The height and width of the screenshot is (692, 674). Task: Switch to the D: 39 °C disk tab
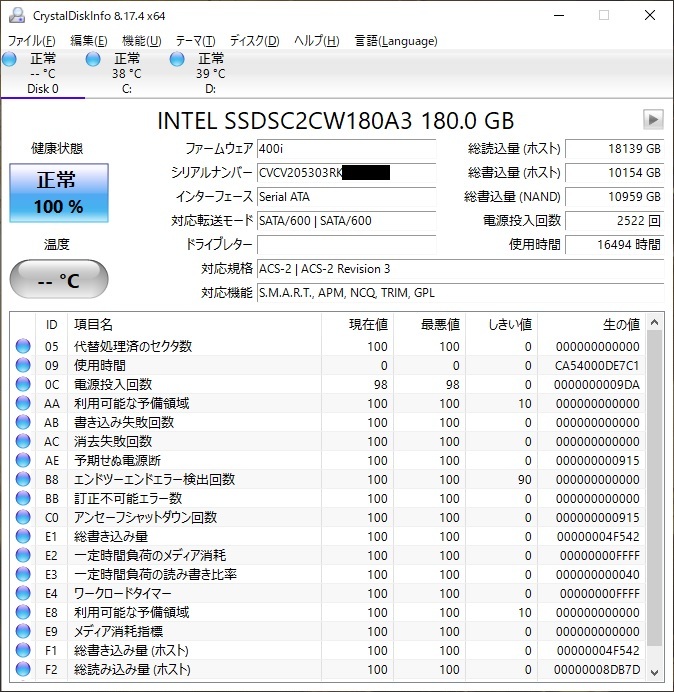tap(211, 74)
